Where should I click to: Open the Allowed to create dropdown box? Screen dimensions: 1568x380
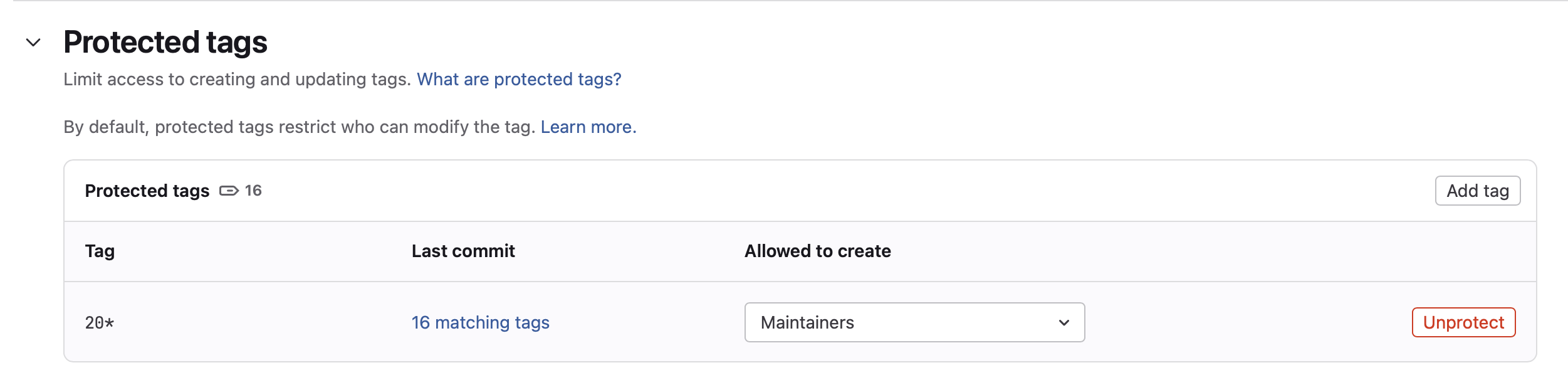pyautogui.click(x=914, y=322)
